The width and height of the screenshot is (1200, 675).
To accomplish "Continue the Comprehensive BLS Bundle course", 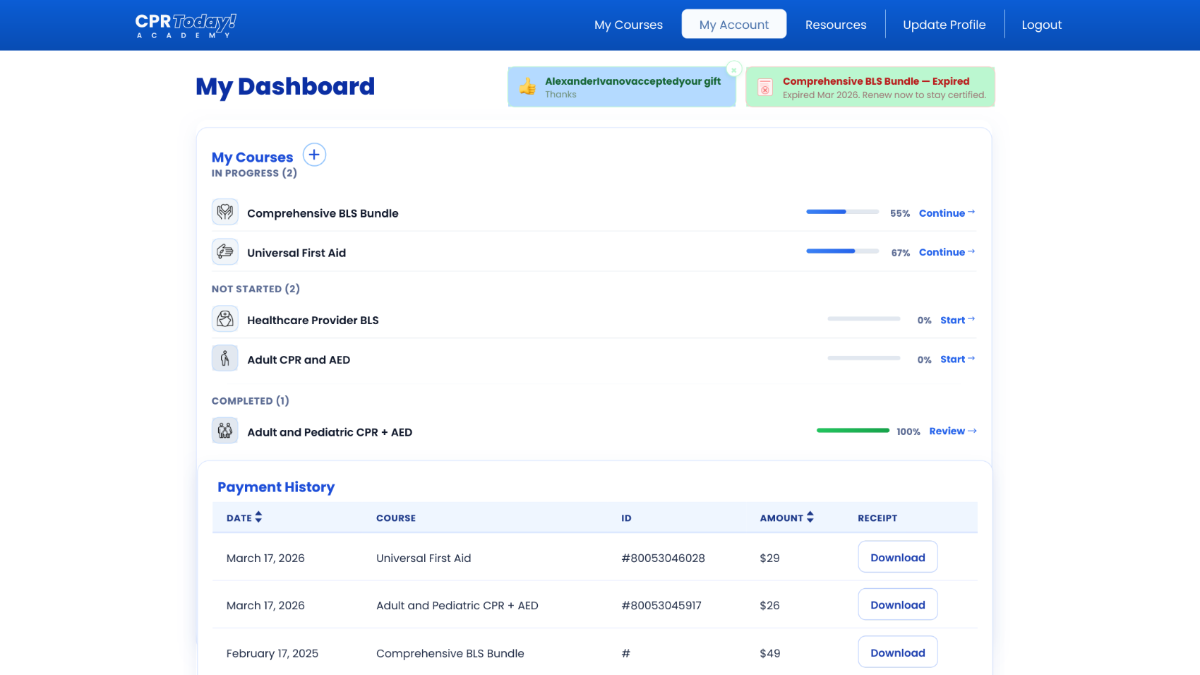I will pos(945,212).
